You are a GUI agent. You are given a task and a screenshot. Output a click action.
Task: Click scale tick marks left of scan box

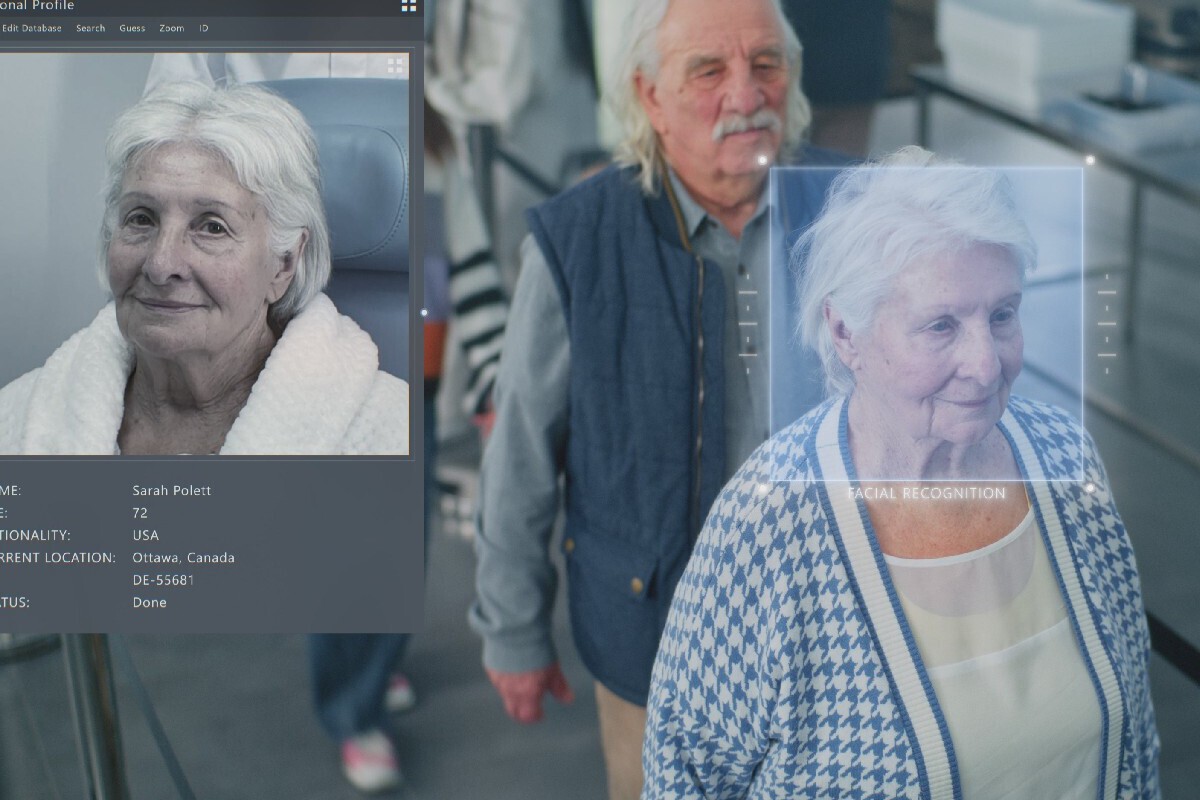(747, 322)
